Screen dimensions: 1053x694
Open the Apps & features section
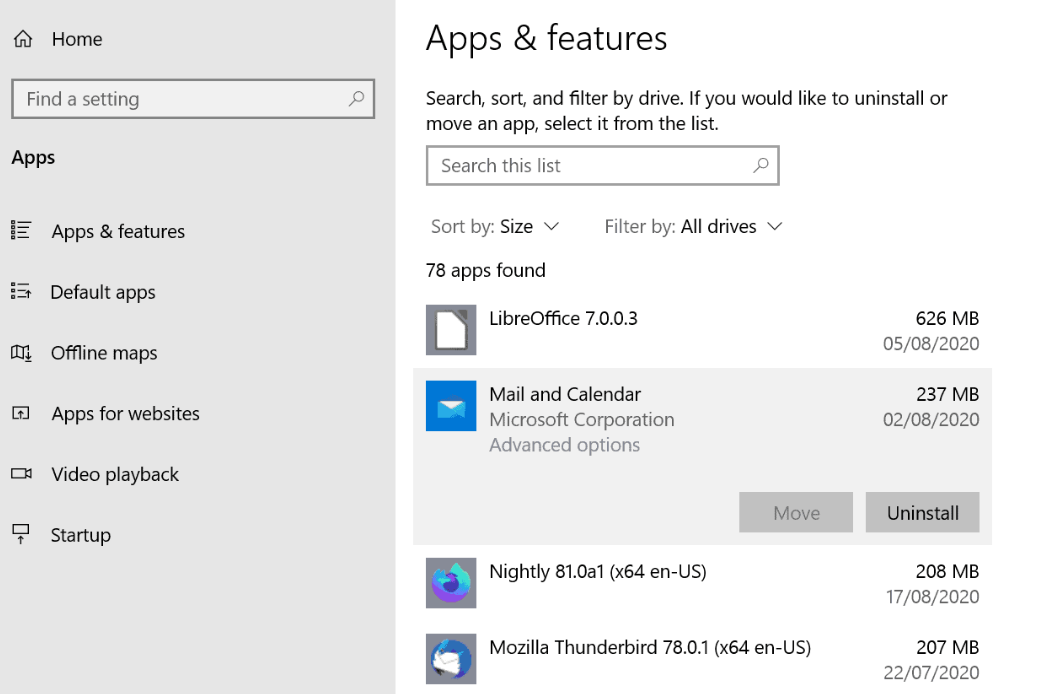[118, 231]
